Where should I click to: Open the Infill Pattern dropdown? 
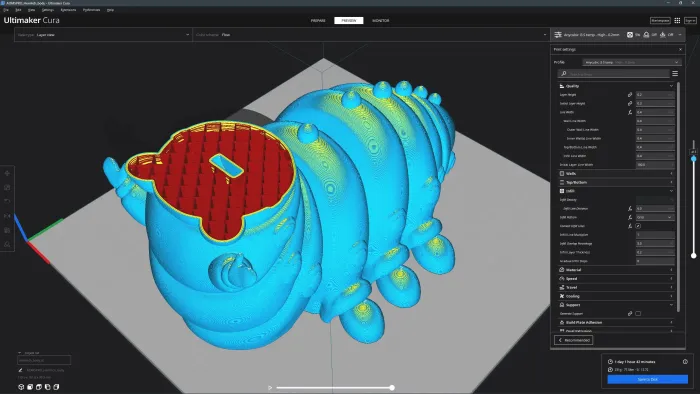[x=655, y=217]
